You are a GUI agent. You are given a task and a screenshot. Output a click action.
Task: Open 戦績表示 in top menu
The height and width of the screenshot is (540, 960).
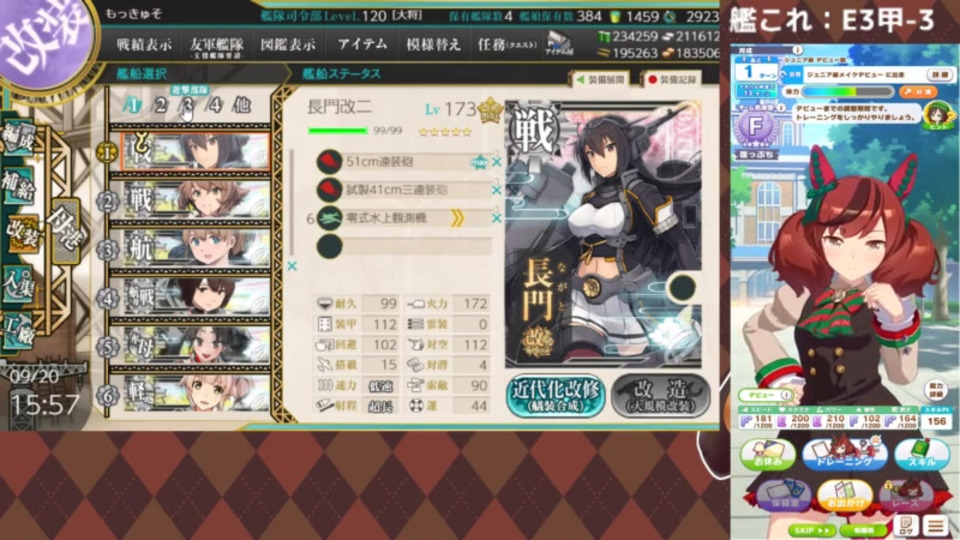(144, 45)
